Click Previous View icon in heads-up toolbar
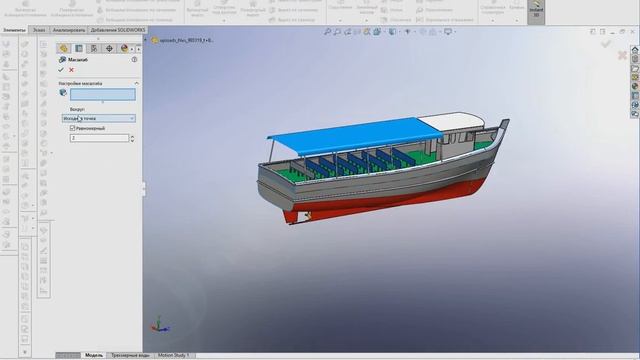The height and width of the screenshot is (360, 640). coord(347,31)
